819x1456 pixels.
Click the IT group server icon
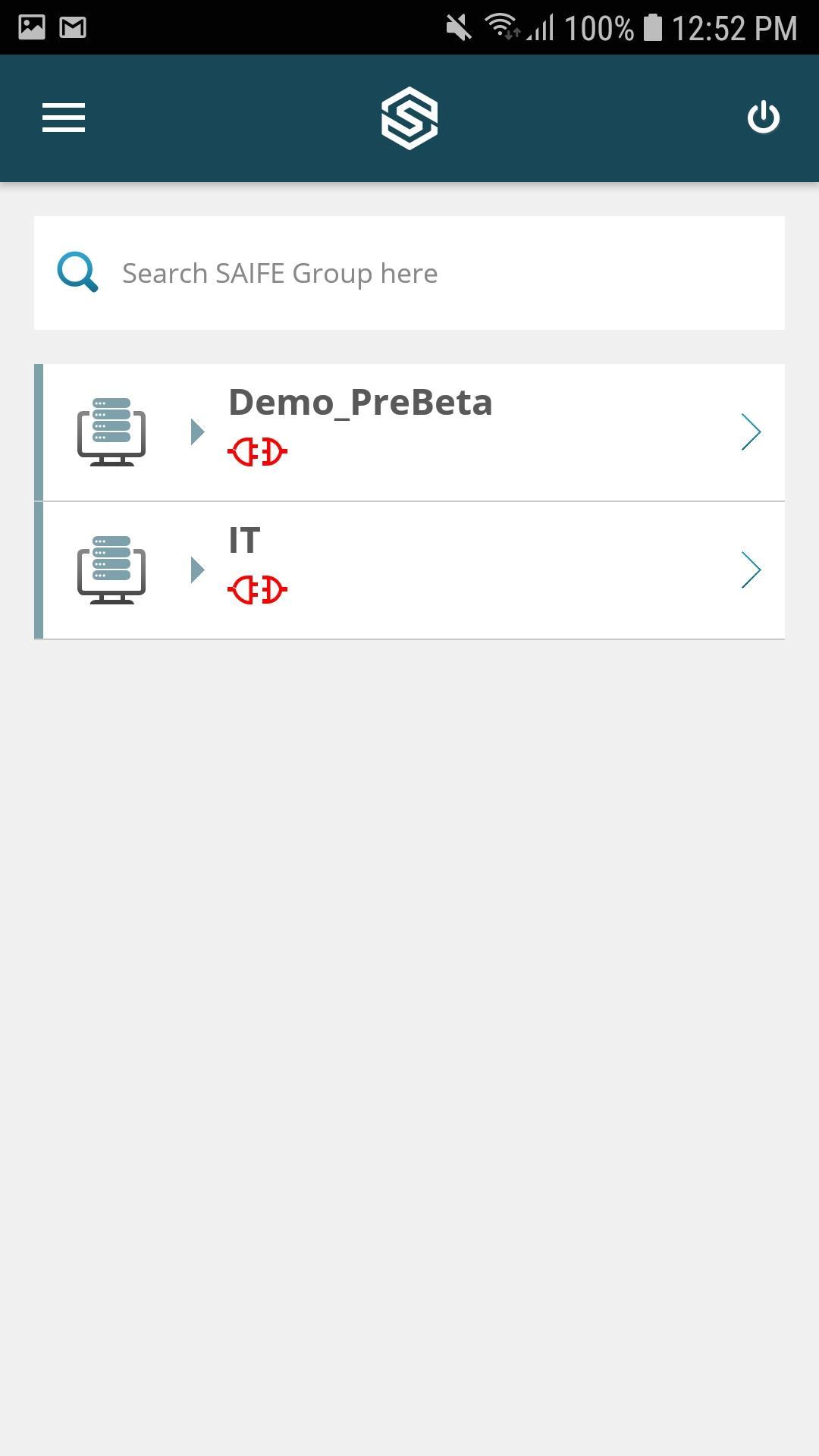click(111, 570)
